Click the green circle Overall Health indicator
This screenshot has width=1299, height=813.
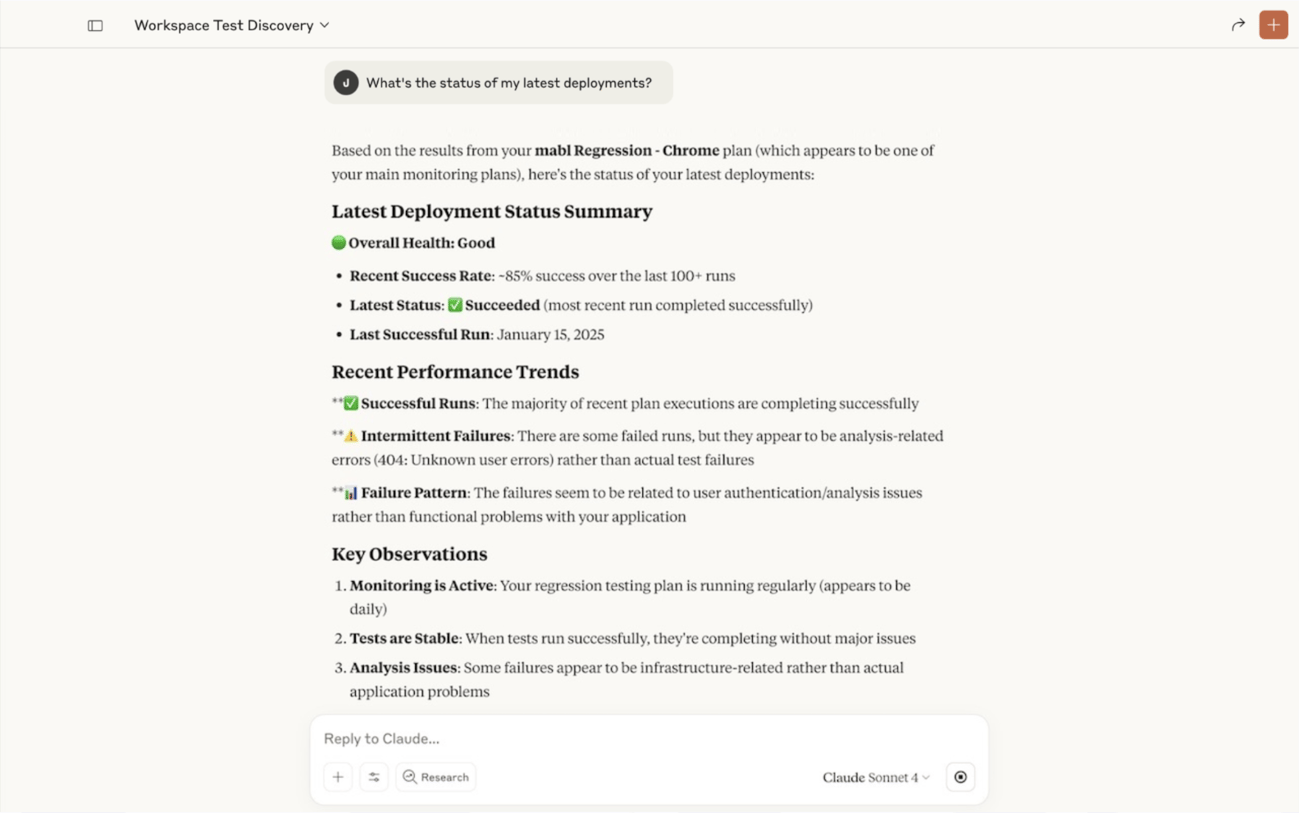pos(339,242)
